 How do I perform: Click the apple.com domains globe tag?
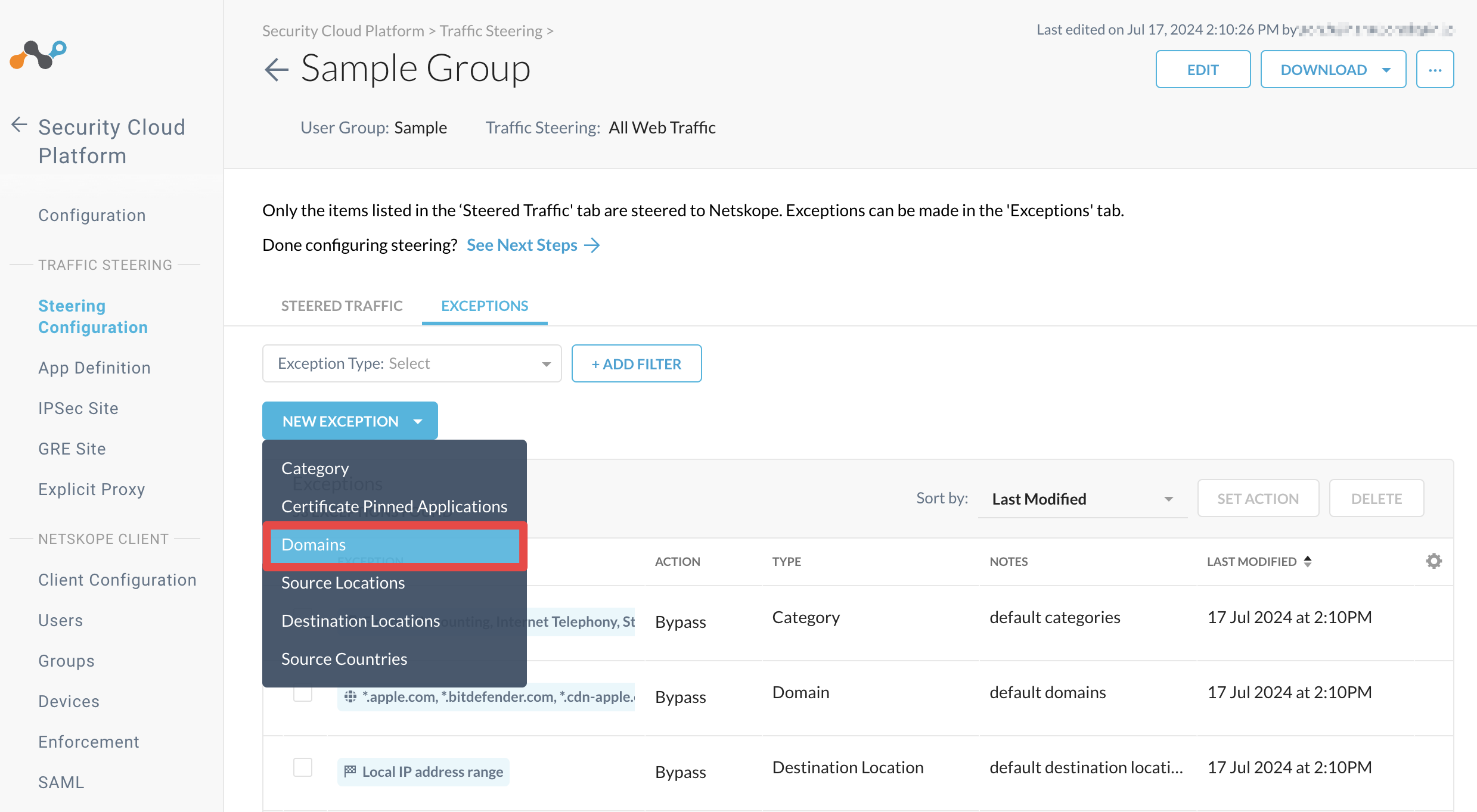[486, 696]
